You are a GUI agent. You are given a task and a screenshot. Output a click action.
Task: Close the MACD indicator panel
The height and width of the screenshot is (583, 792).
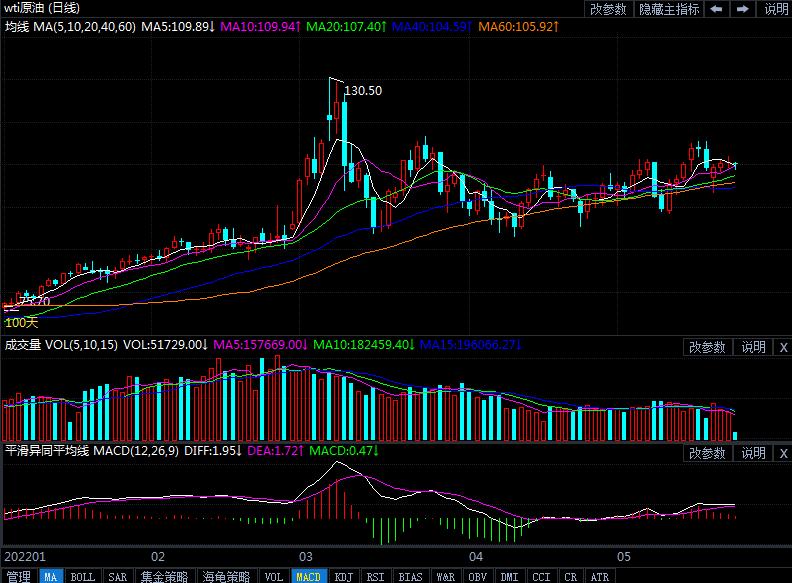pyautogui.click(x=783, y=454)
